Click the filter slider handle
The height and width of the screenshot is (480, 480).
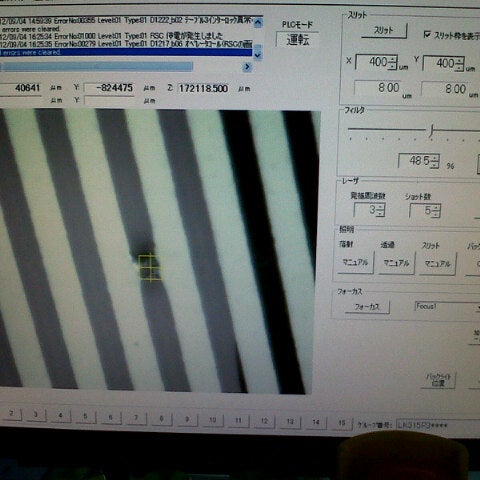431,130
